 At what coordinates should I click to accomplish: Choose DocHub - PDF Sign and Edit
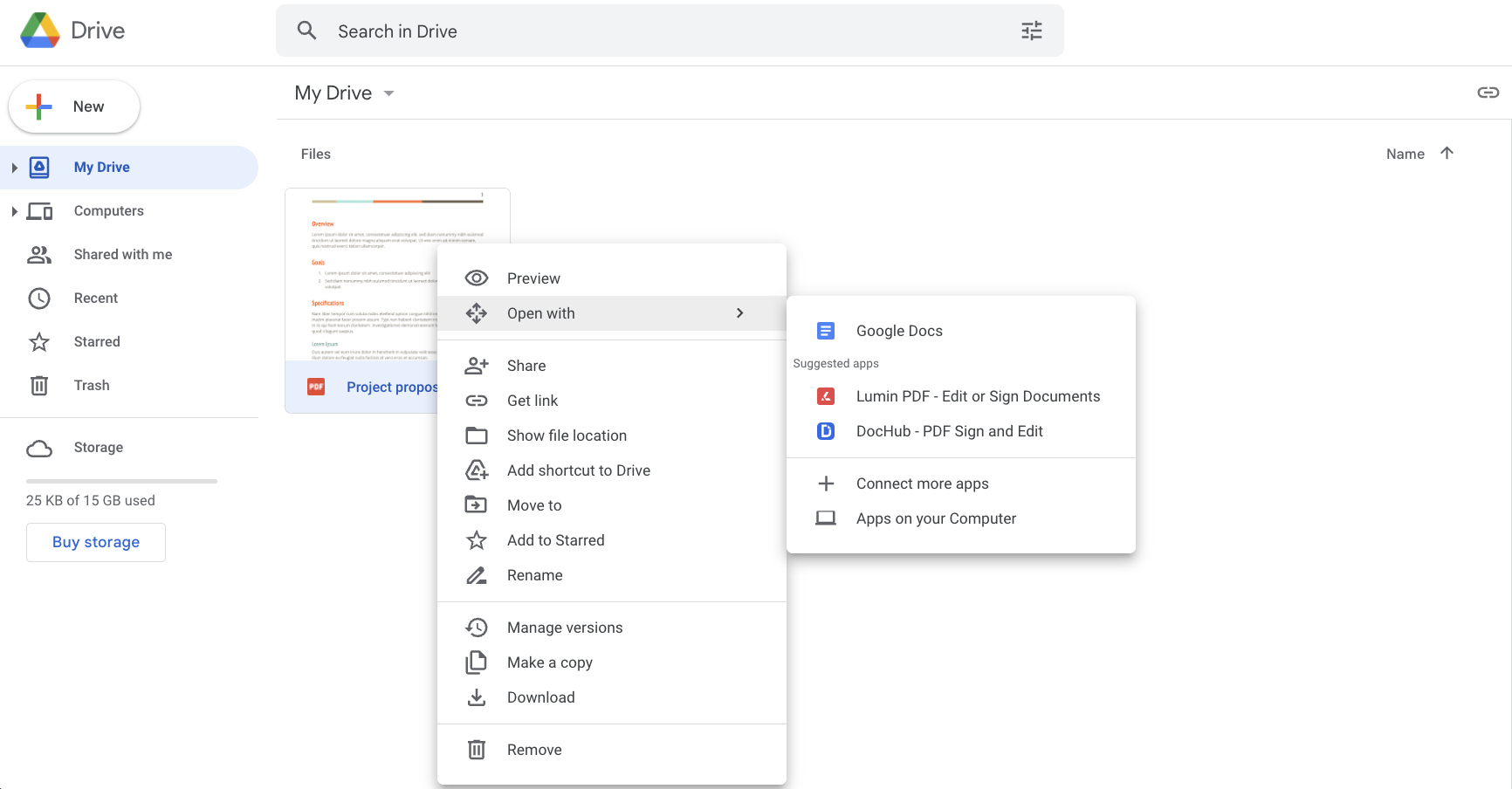click(x=961, y=431)
